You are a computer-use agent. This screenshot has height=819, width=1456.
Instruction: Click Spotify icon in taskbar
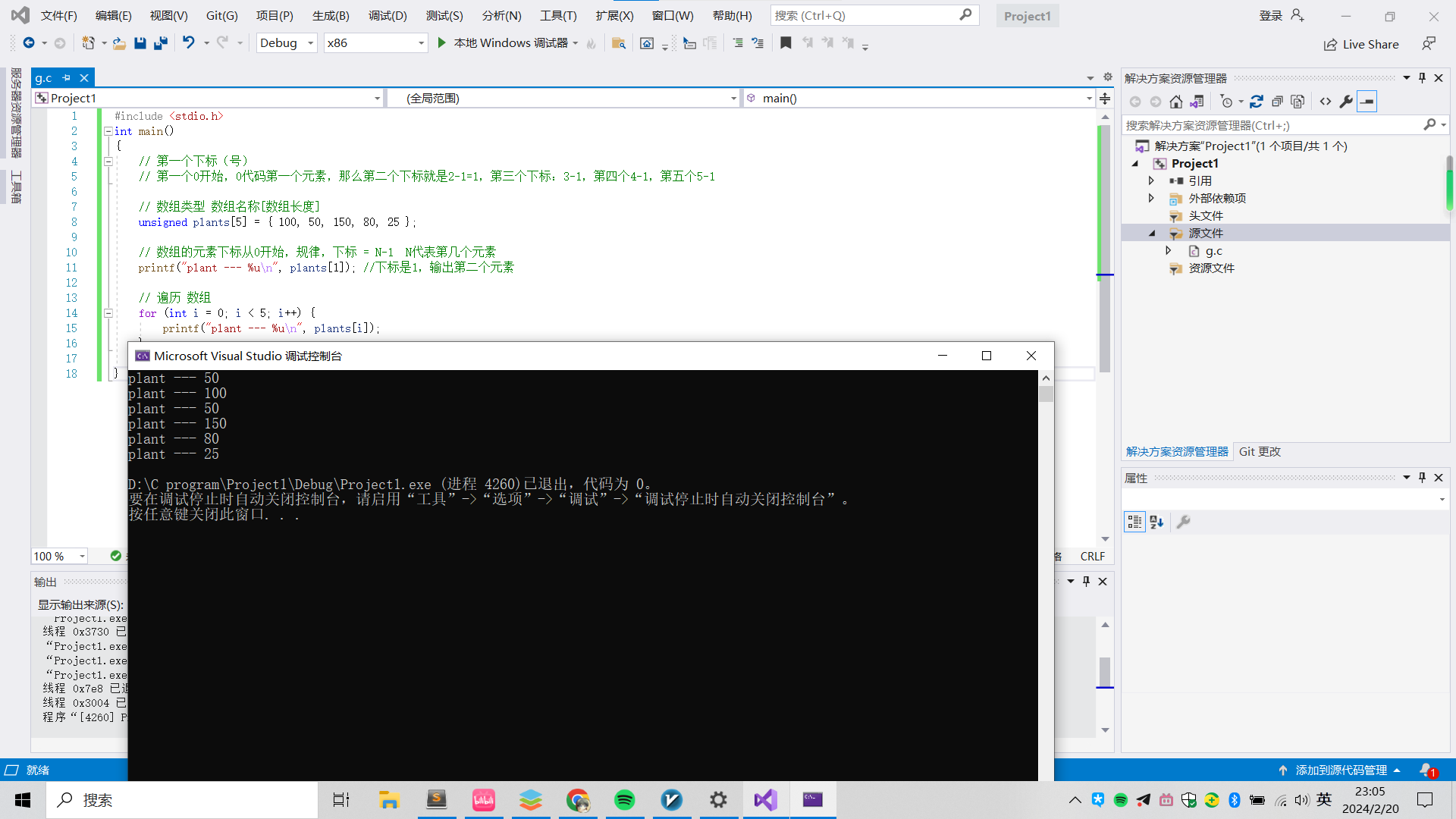[625, 800]
